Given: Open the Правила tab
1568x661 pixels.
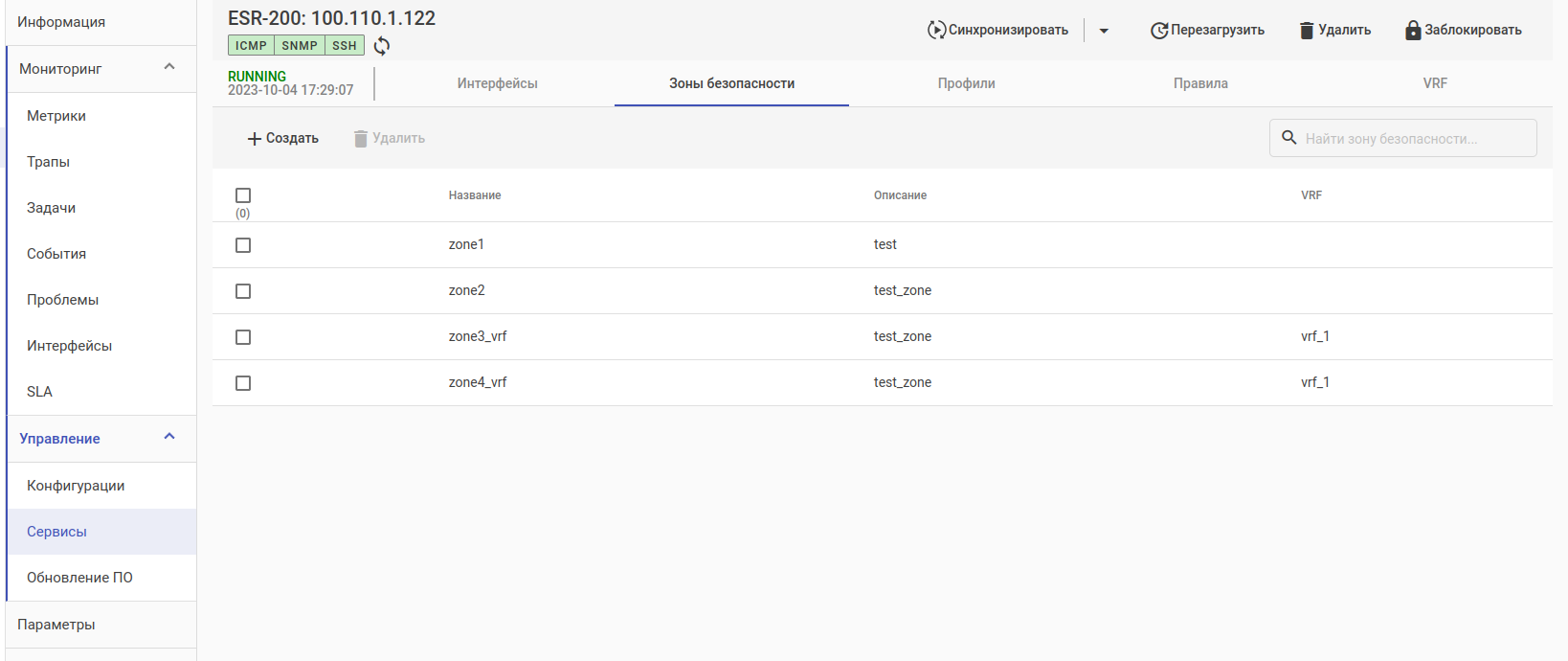Looking at the screenshot, I should [1200, 83].
